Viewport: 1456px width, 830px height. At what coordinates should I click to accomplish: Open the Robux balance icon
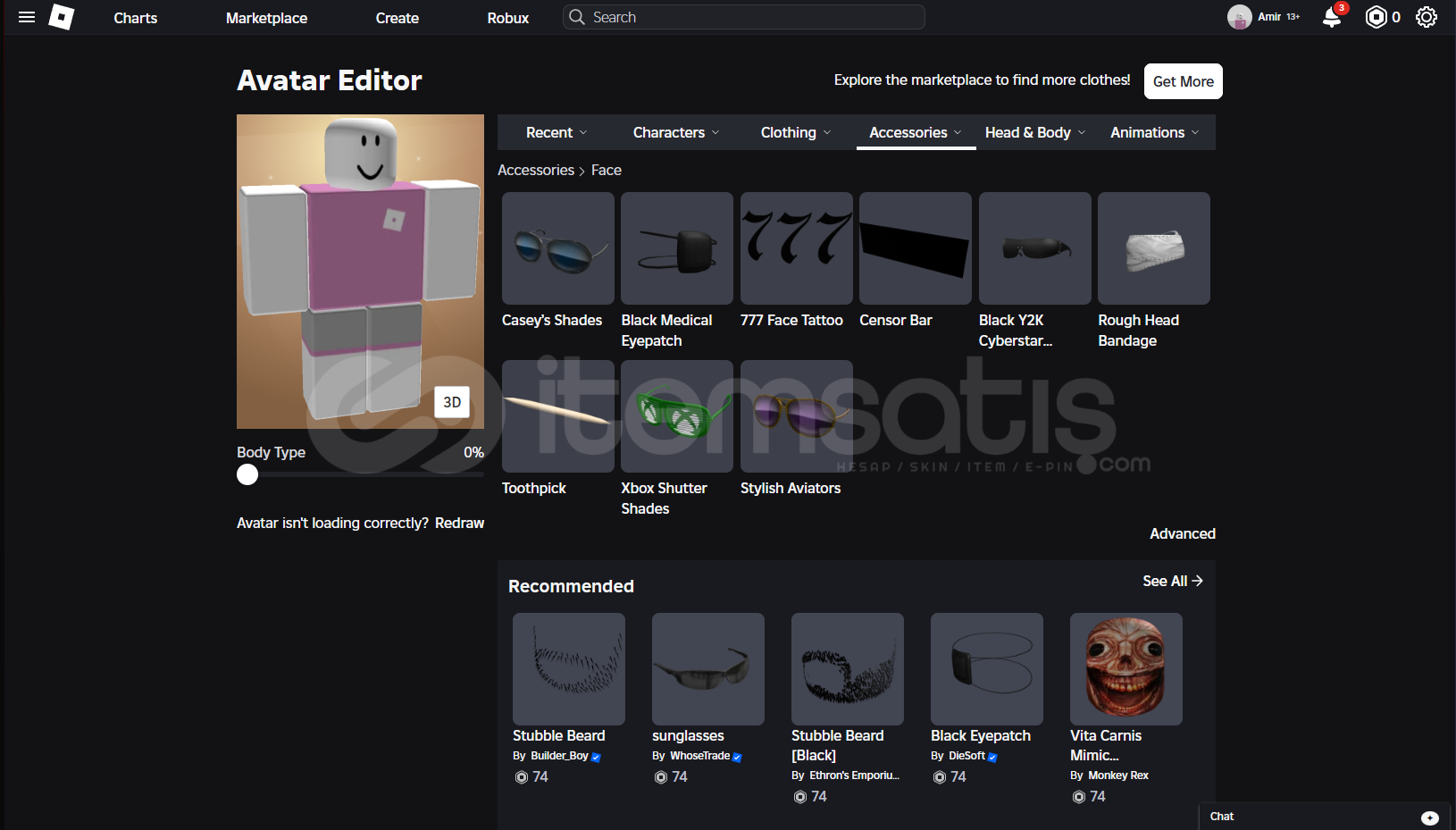1377,17
